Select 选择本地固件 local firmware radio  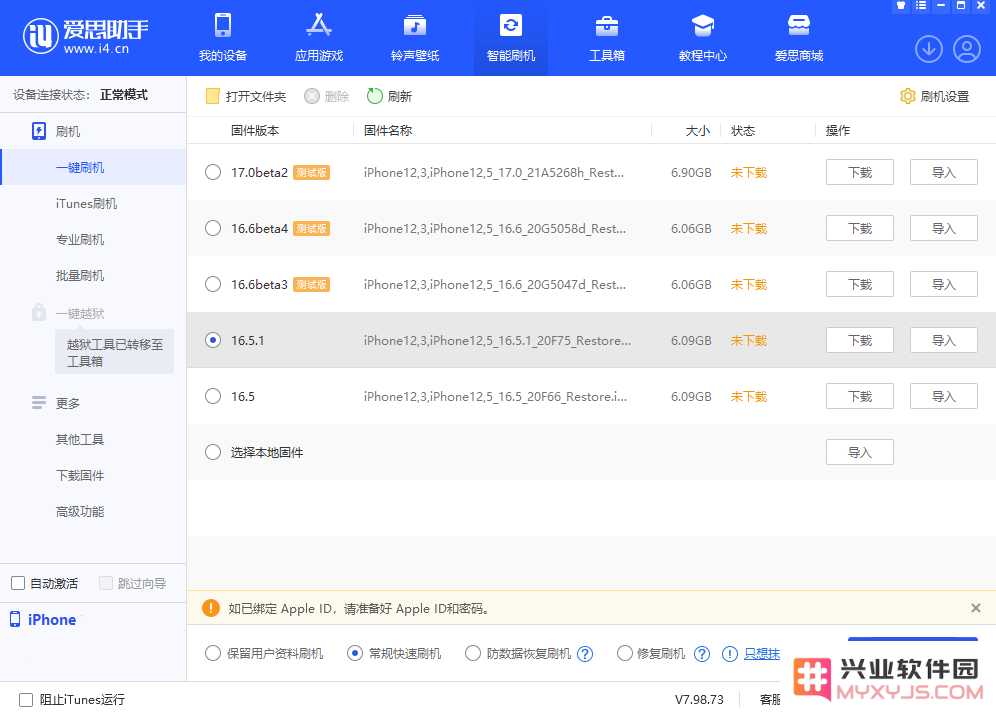pos(213,452)
